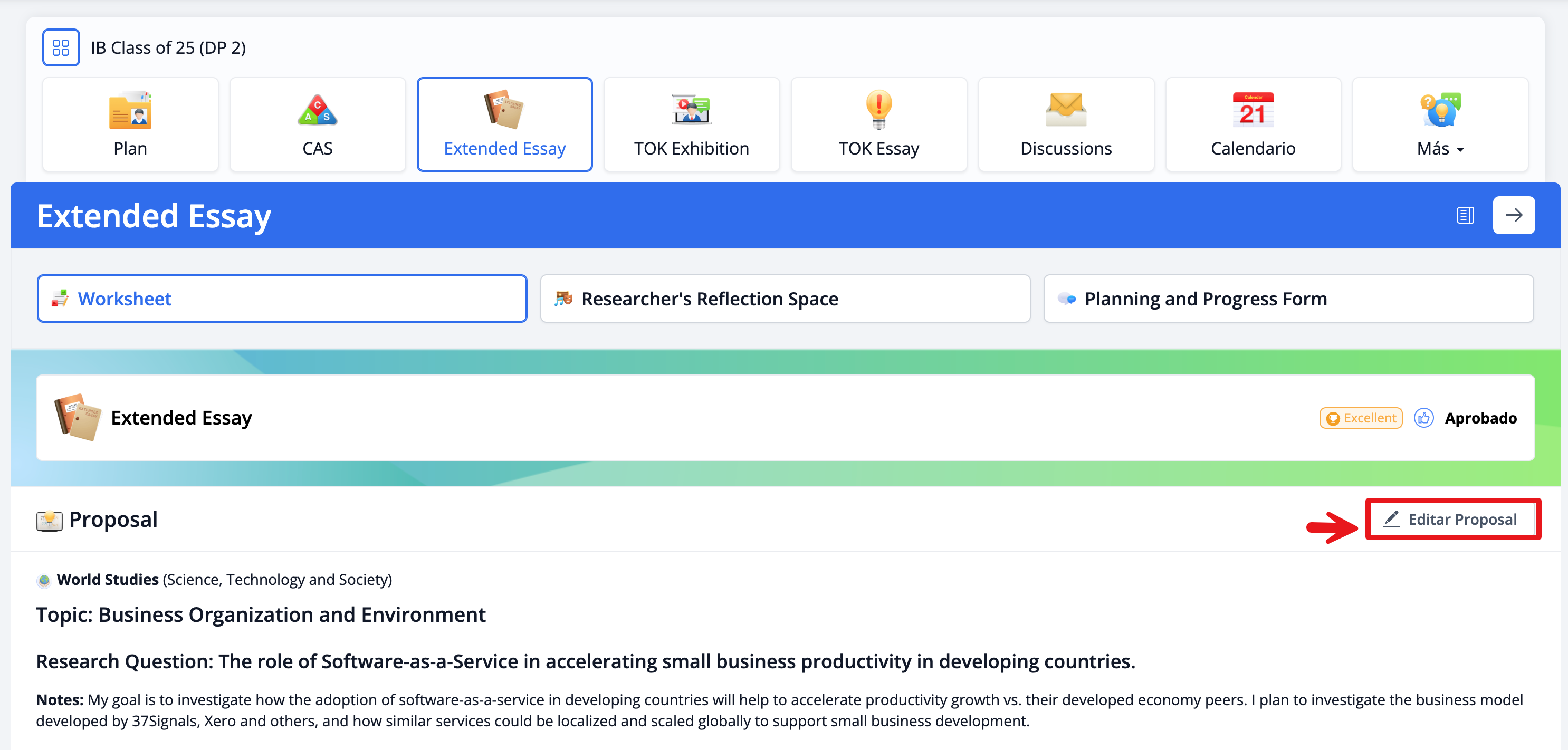Click the Aprobado status label

pyautogui.click(x=1480, y=418)
